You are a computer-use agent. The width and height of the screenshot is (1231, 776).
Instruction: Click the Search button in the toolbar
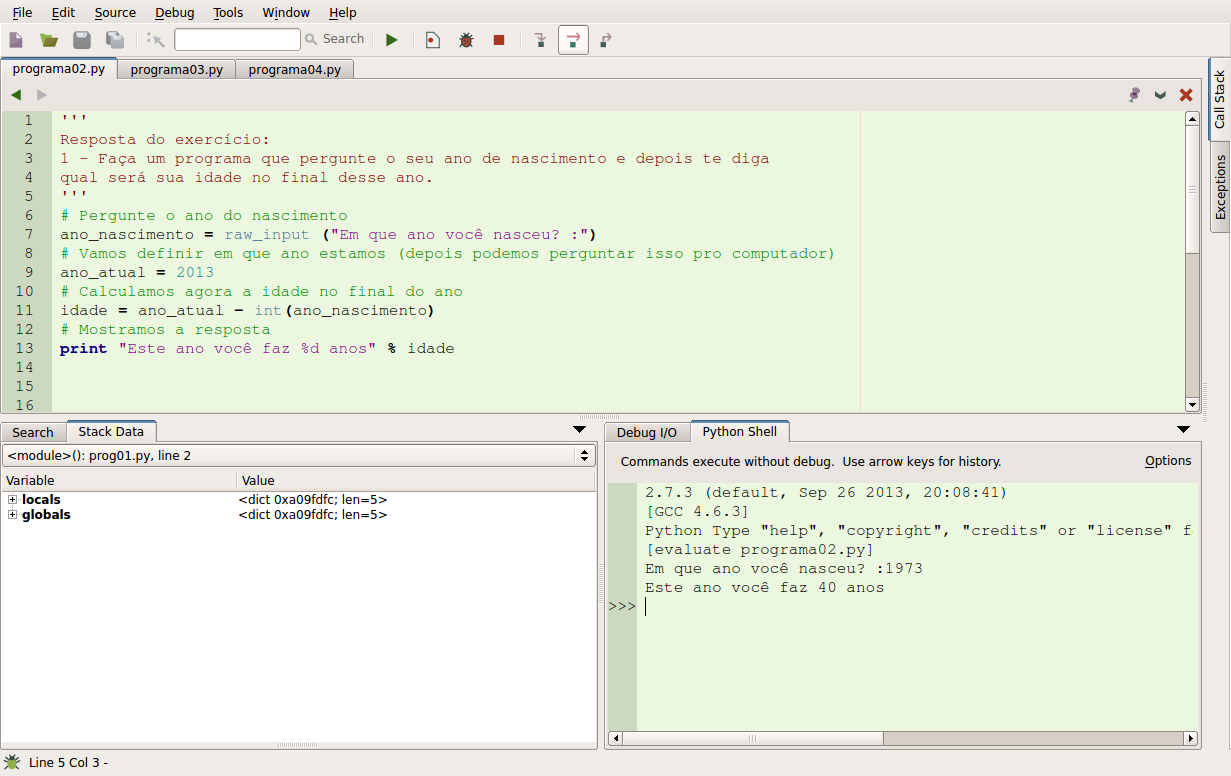[x=335, y=39]
